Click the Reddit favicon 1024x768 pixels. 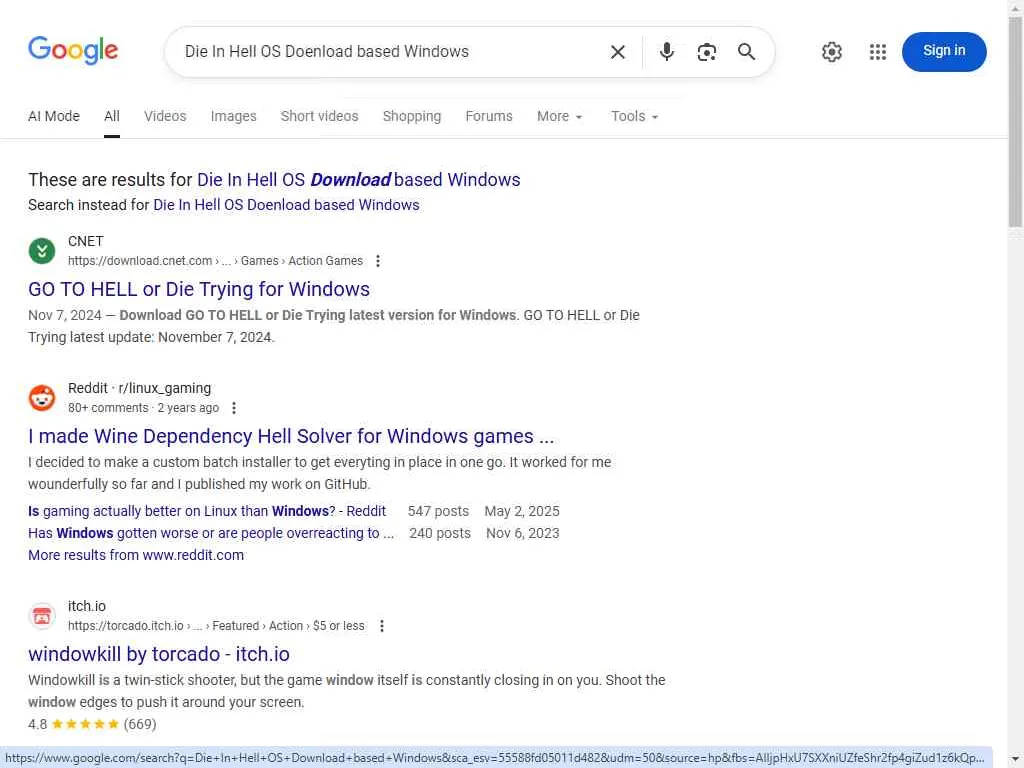coord(42,398)
